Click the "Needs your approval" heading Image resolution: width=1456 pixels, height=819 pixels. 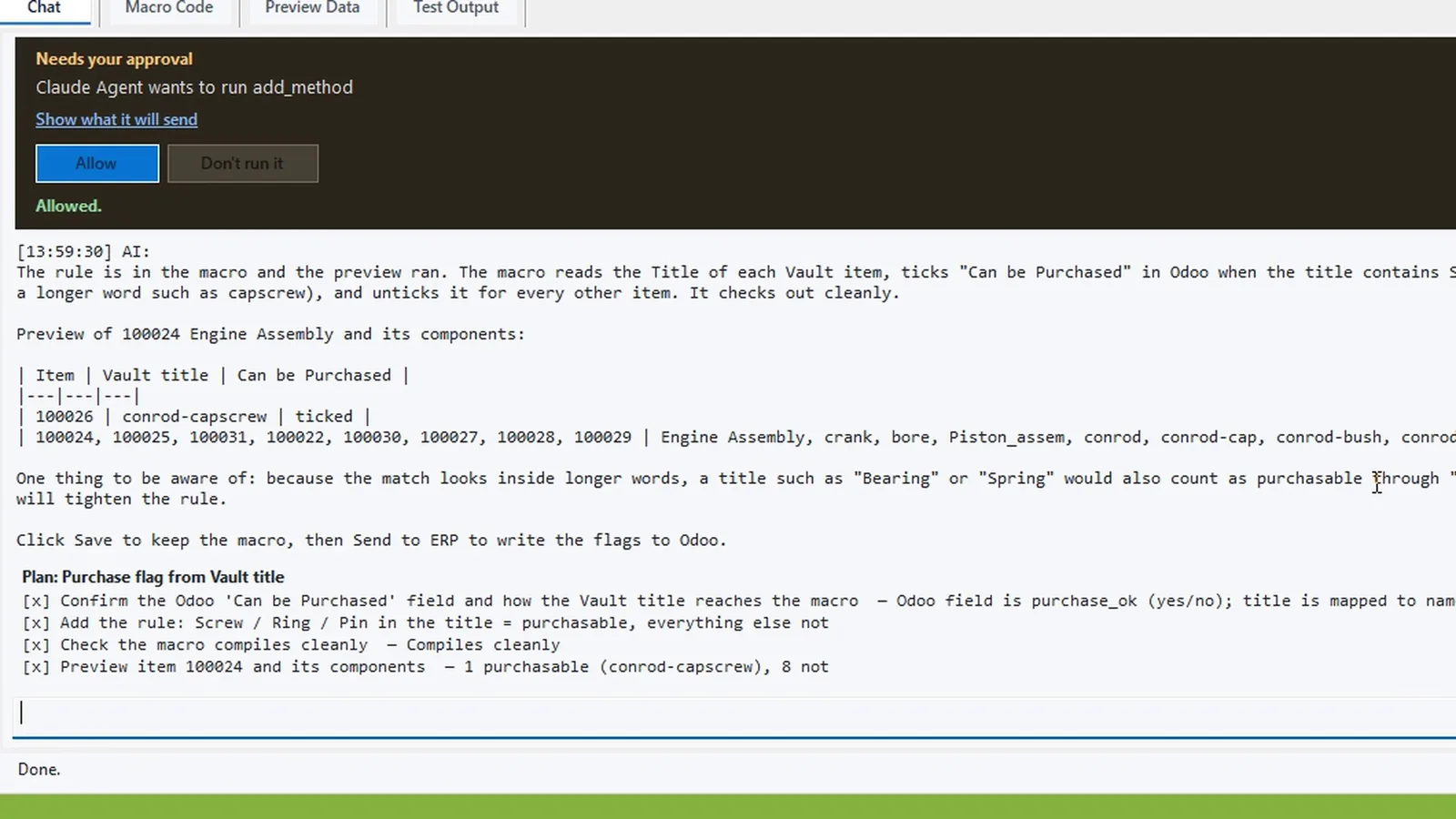click(115, 59)
